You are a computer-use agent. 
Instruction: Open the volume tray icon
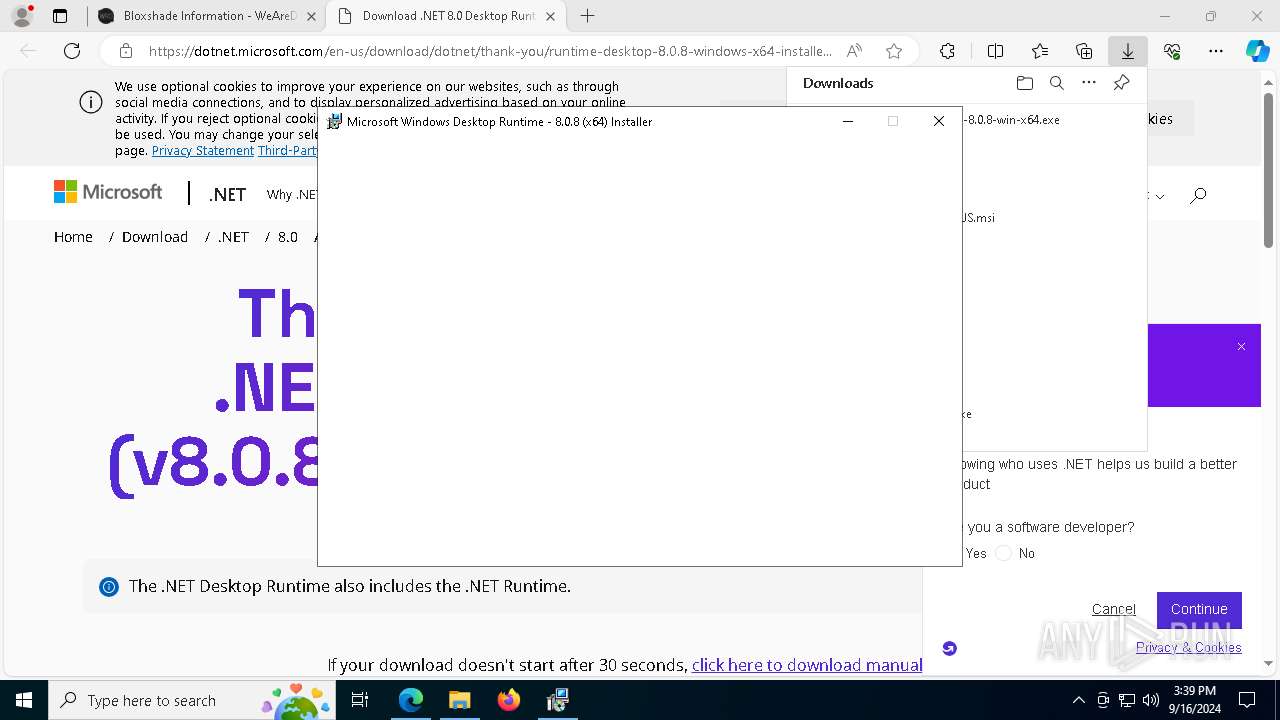point(1151,700)
